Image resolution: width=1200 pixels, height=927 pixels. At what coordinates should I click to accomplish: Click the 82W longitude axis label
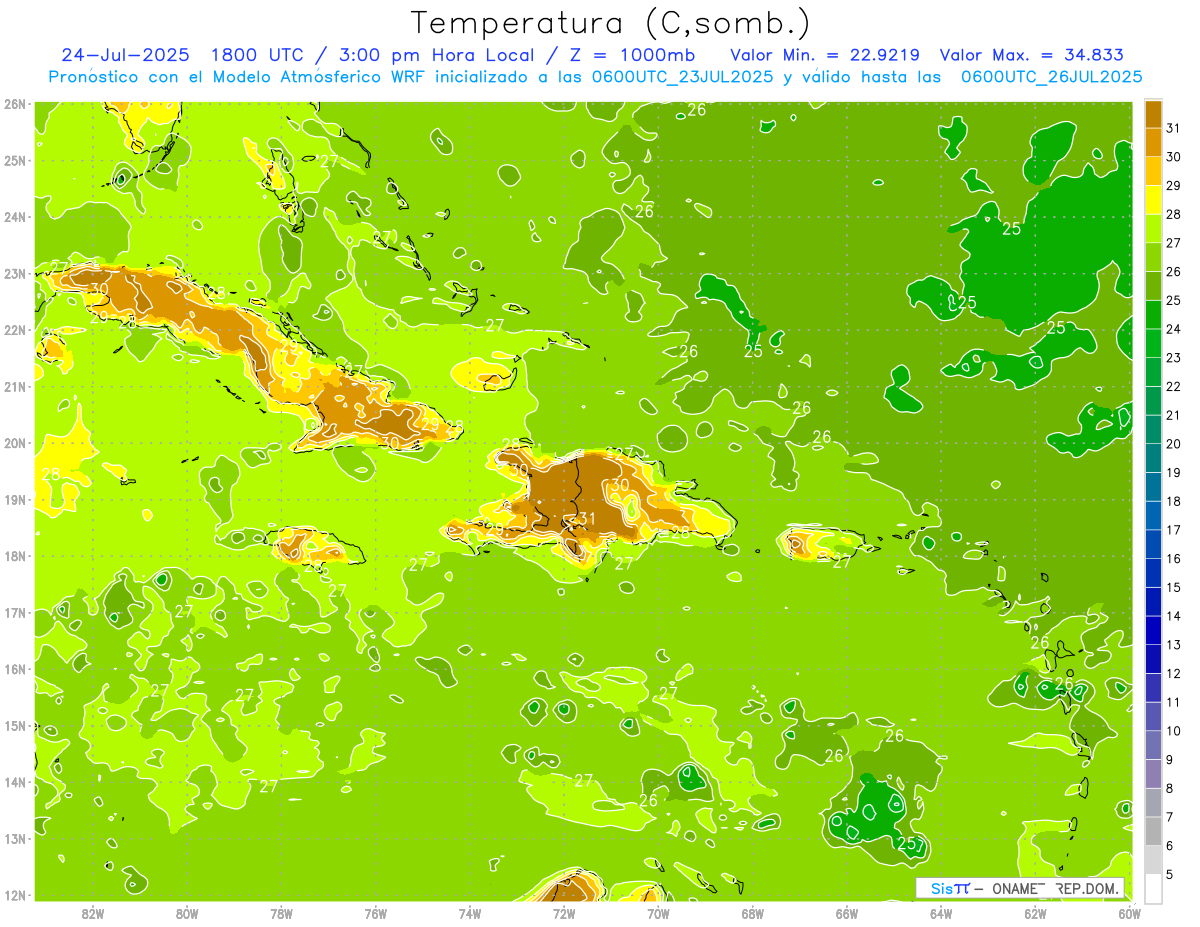tap(92, 912)
